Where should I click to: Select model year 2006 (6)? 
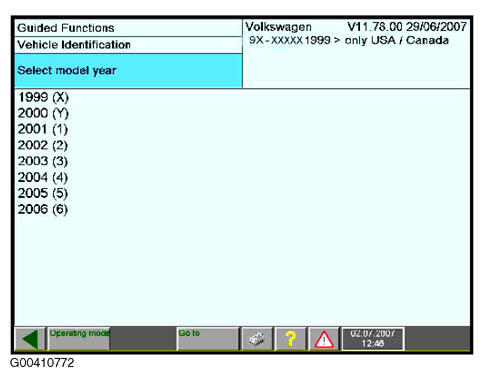43,209
